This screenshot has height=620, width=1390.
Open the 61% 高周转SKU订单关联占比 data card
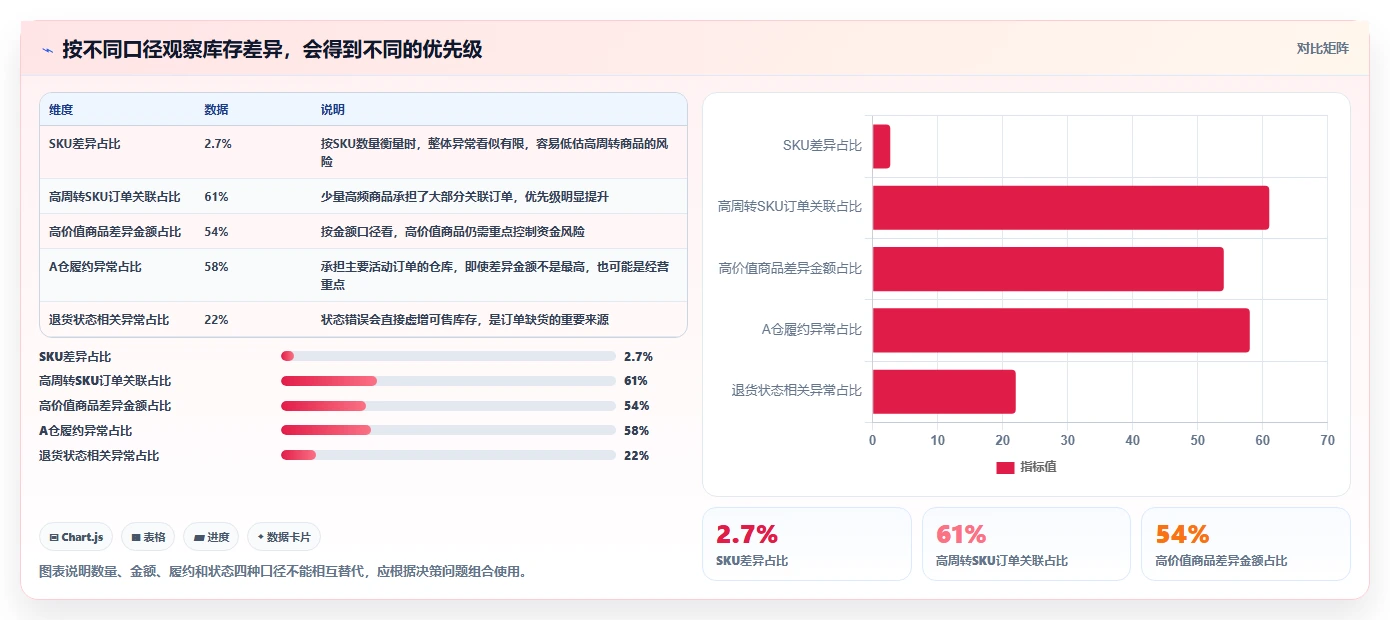[1026, 544]
